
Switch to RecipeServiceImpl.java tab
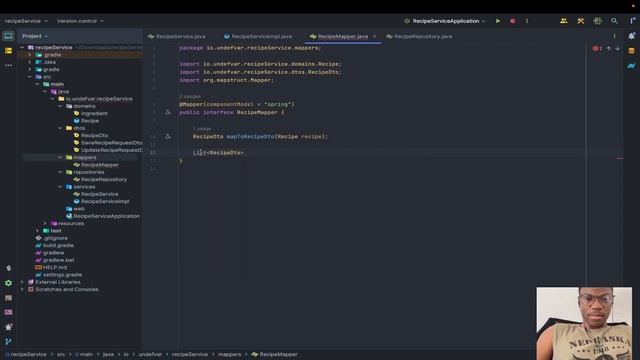tap(258, 36)
